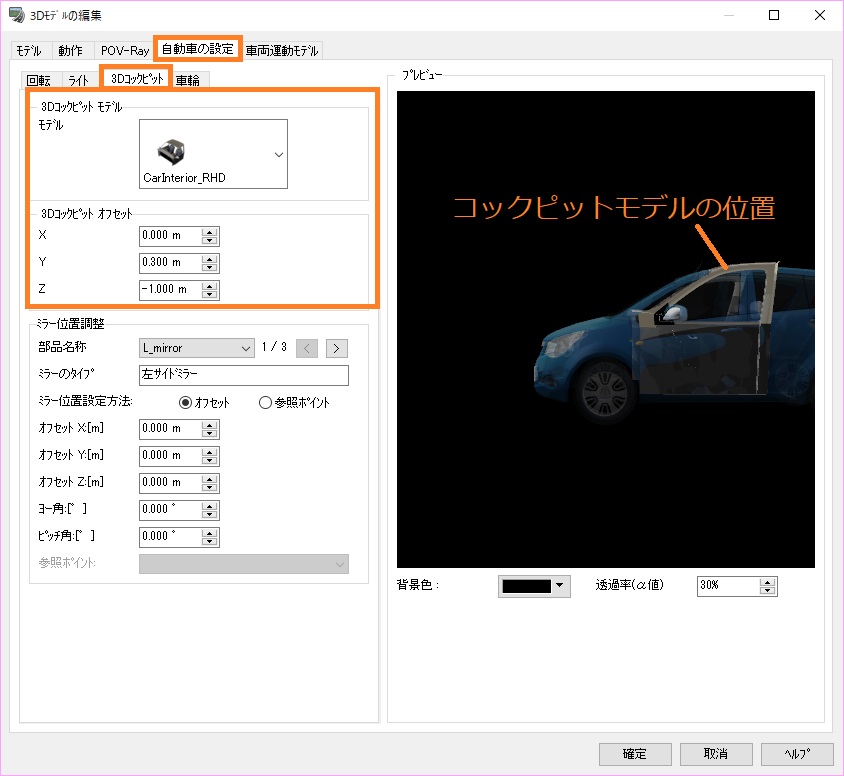Increase cockpit offset Z spinner value
The height and width of the screenshot is (776, 844).
209,285
